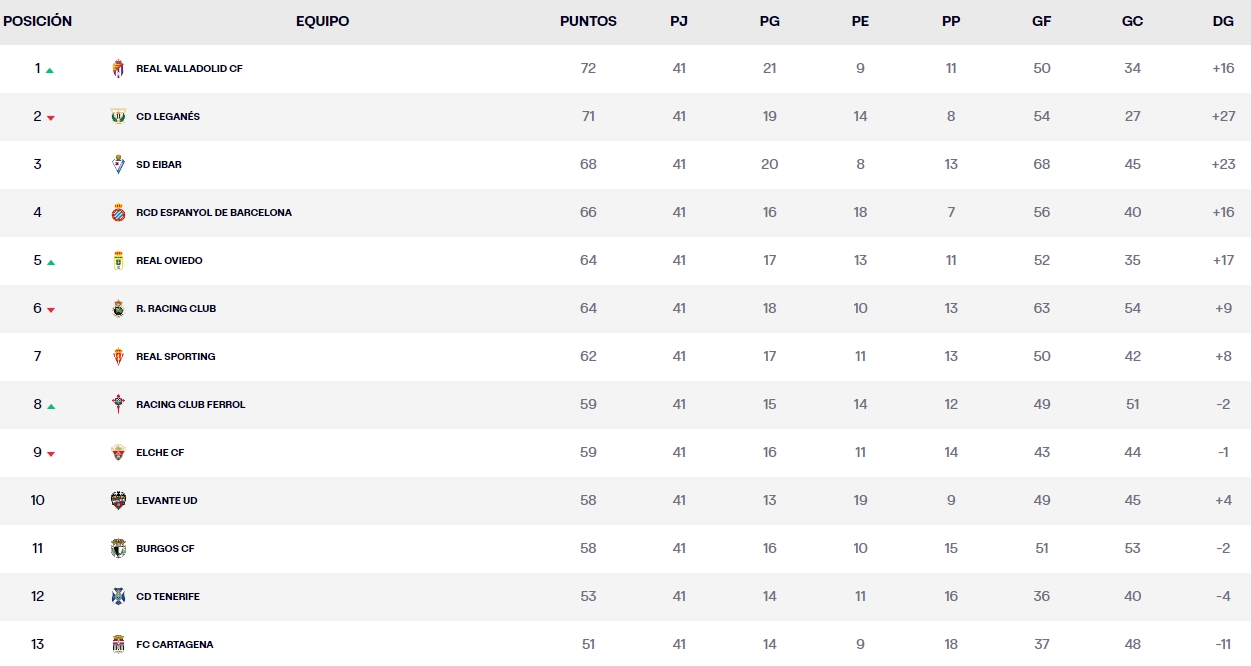
Task: Click the Real Valladolid CF club crest
Action: tap(120, 68)
